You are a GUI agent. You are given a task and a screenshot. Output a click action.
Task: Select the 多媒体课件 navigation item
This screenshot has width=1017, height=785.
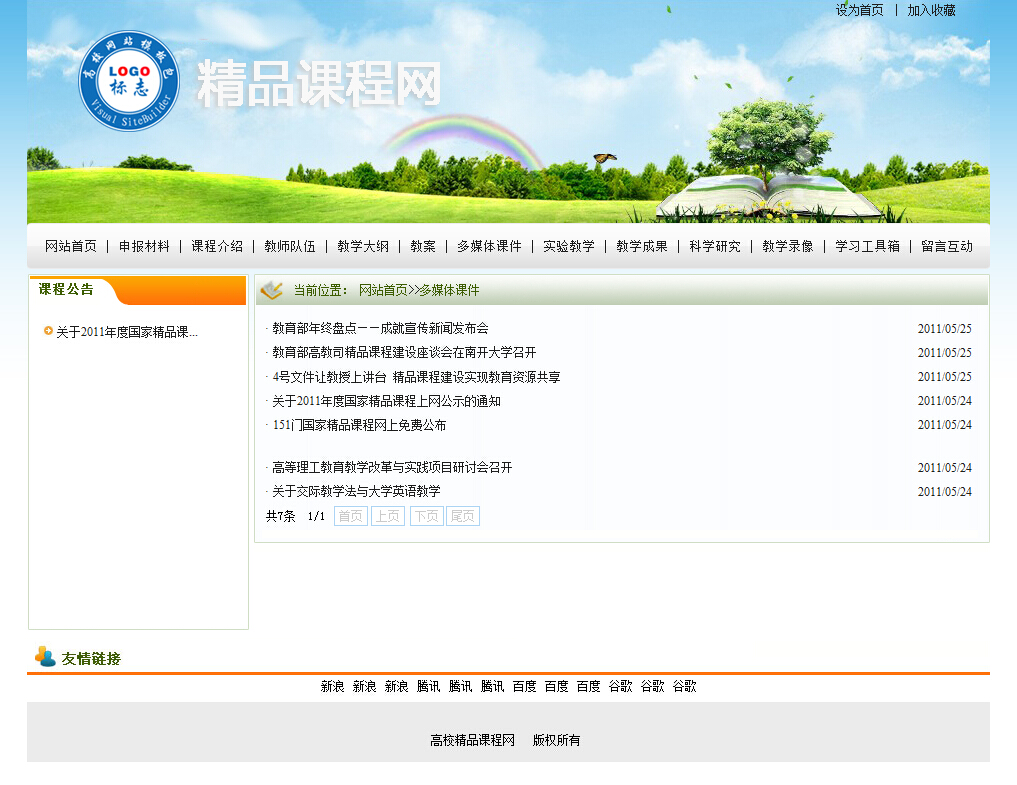coord(489,246)
